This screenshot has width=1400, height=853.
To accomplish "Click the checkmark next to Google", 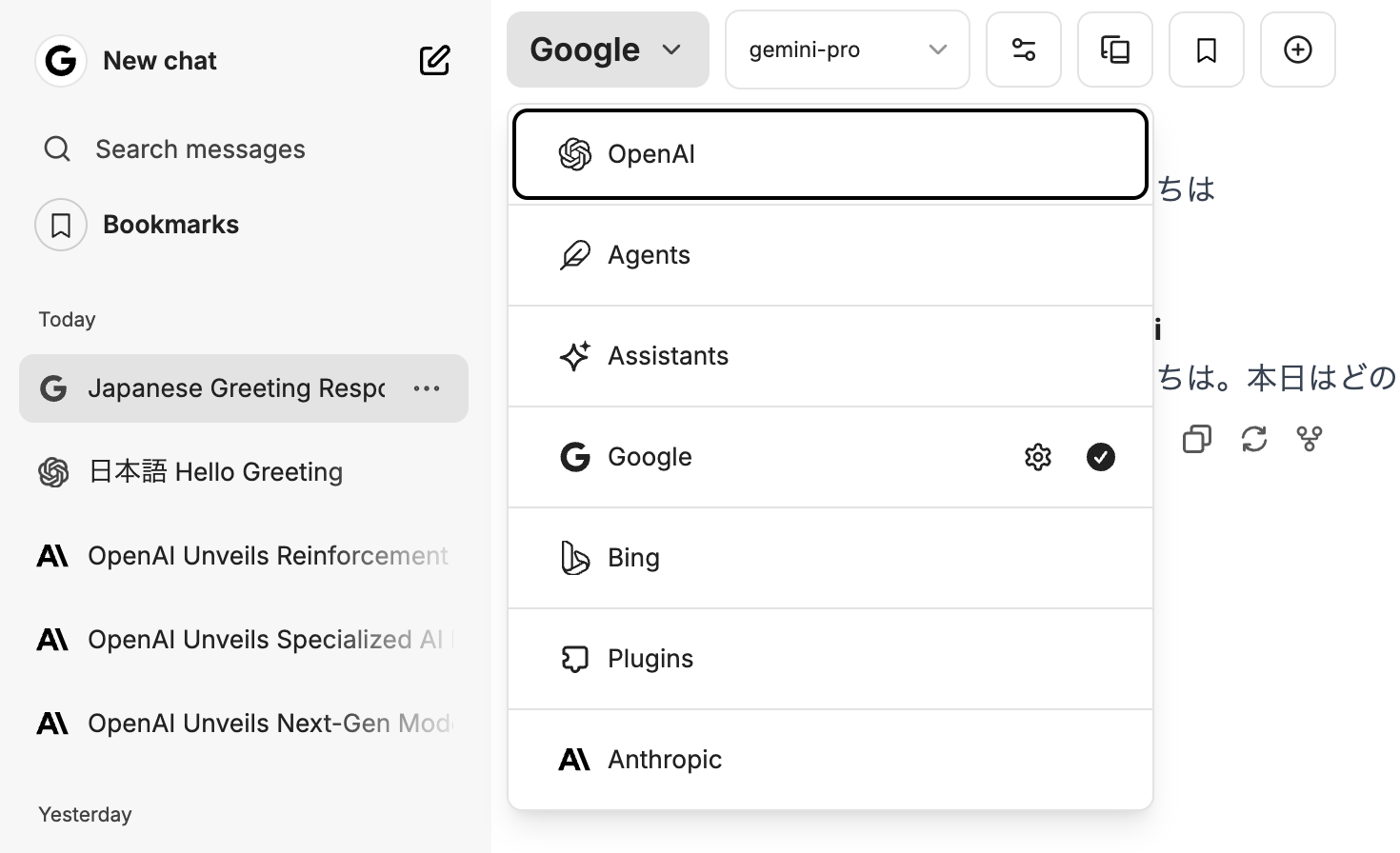I will coord(1101,457).
